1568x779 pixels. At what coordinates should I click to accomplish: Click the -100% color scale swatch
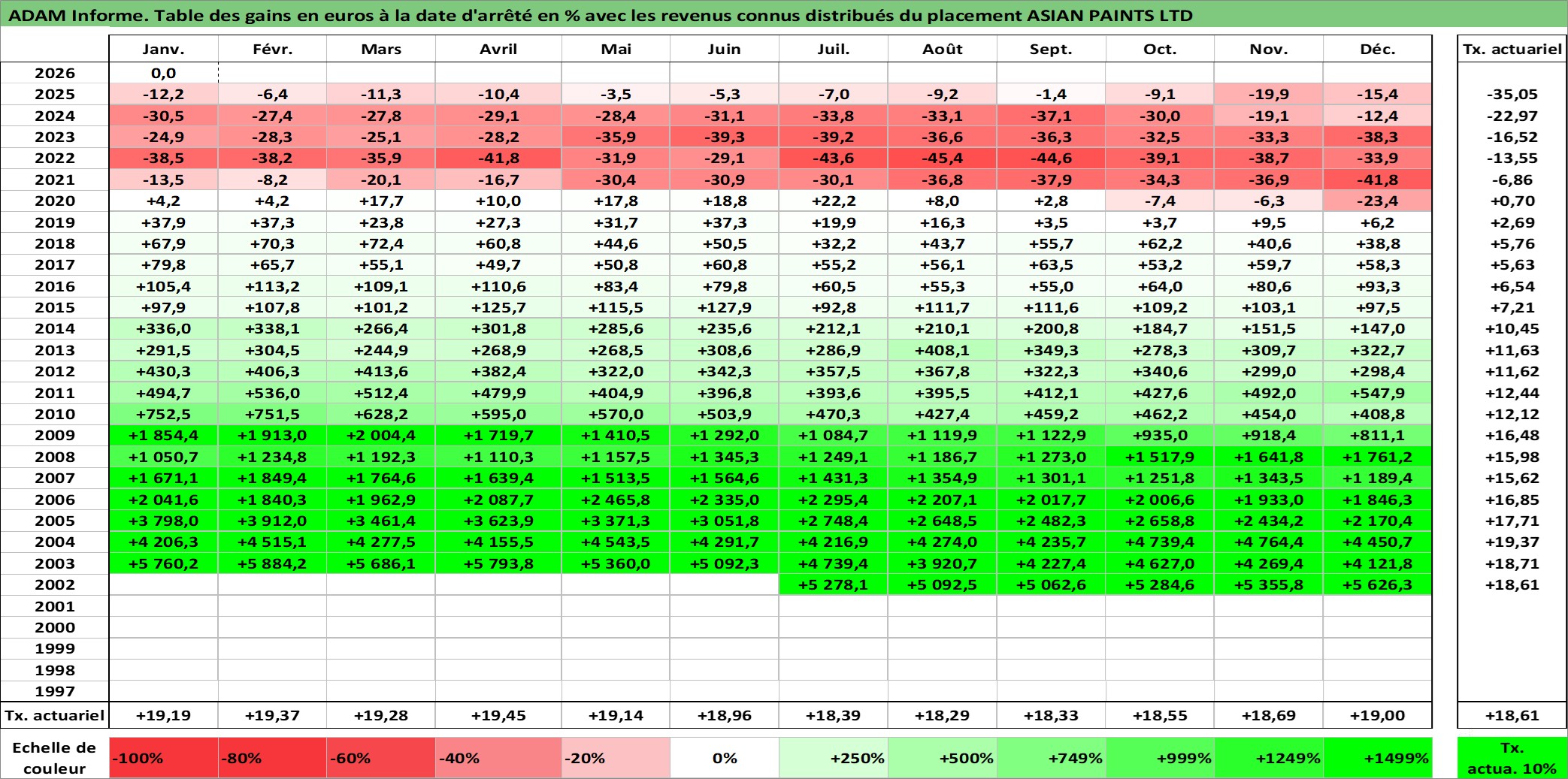pos(163,758)
